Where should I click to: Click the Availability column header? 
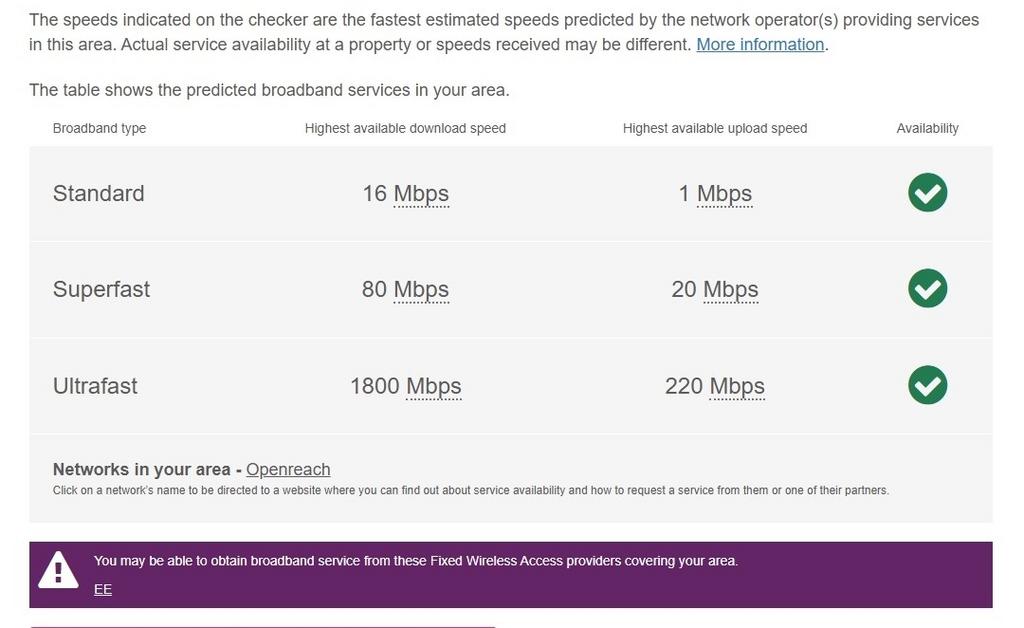click(x=927, y=128)
